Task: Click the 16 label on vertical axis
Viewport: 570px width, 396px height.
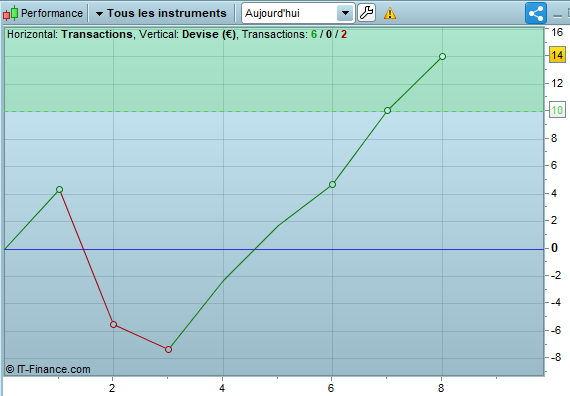Action: click(x=557, y=32)
